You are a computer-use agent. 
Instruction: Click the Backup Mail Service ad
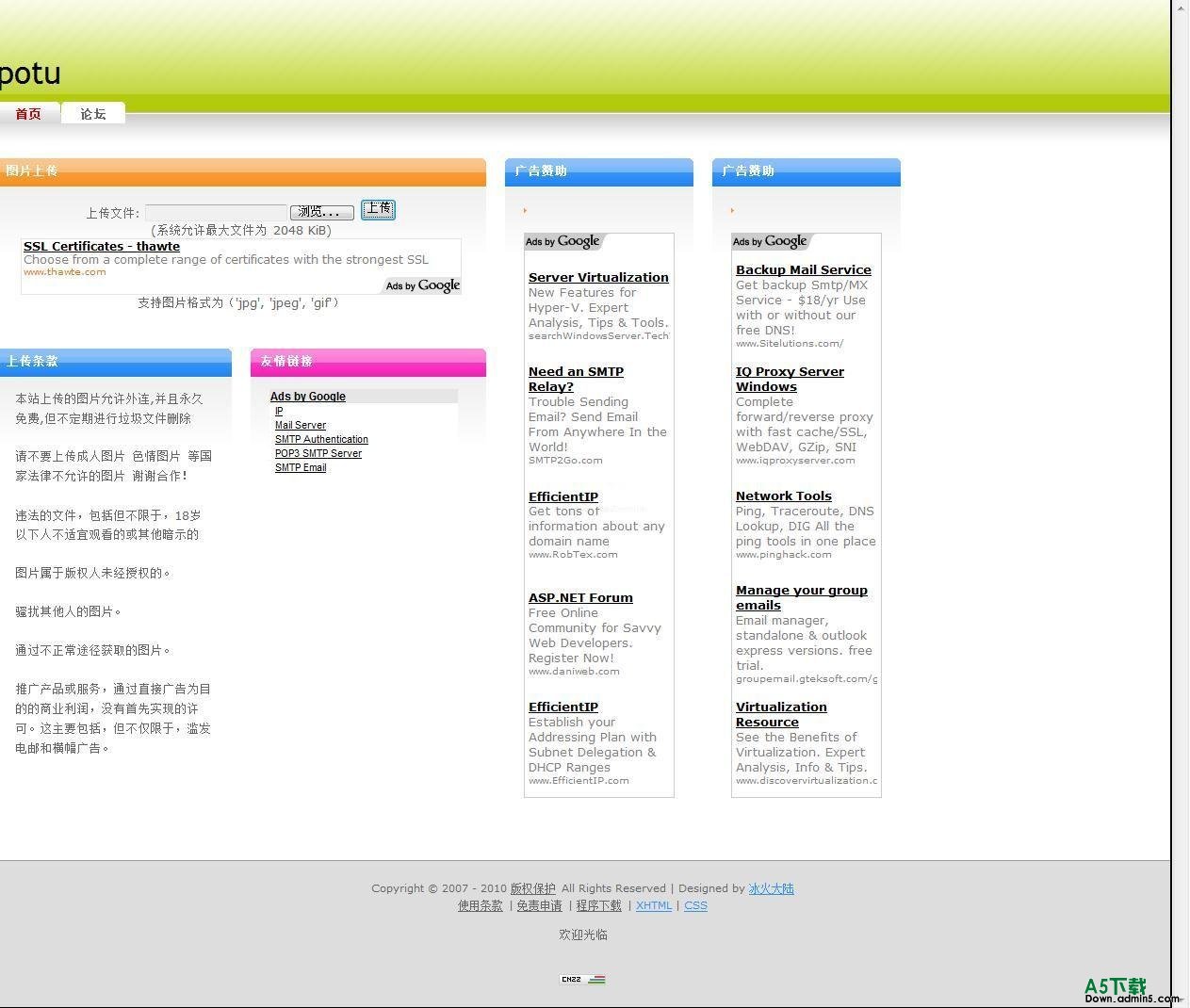(803, 270)
